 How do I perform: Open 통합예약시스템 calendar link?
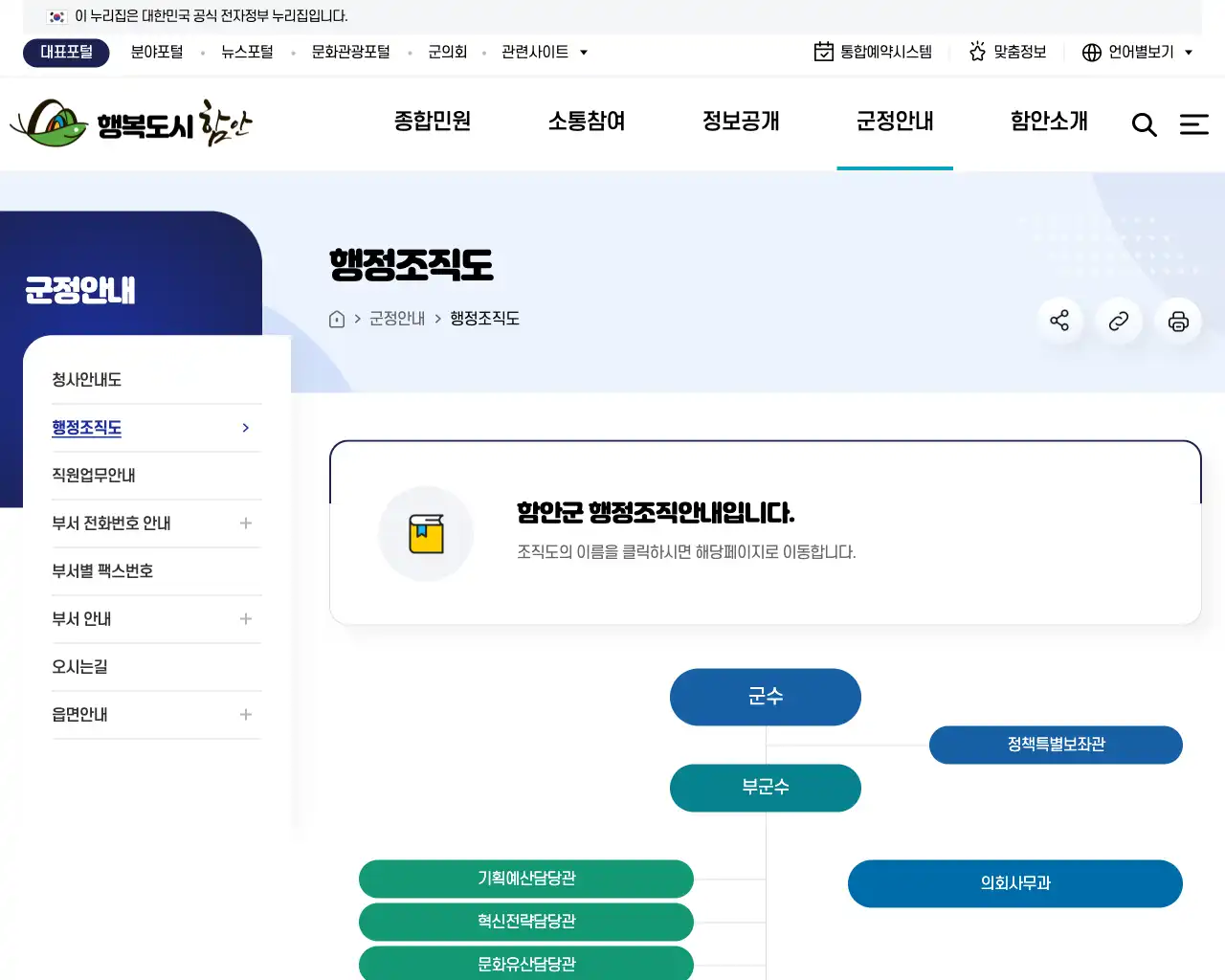coord(873,52)
